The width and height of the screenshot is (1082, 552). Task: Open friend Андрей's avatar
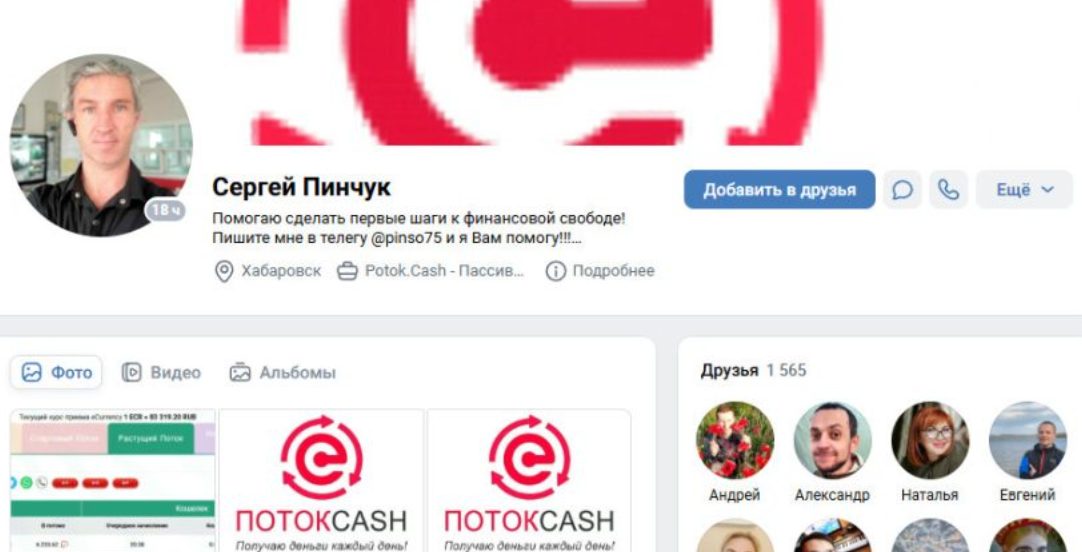(x=735, y=440)
